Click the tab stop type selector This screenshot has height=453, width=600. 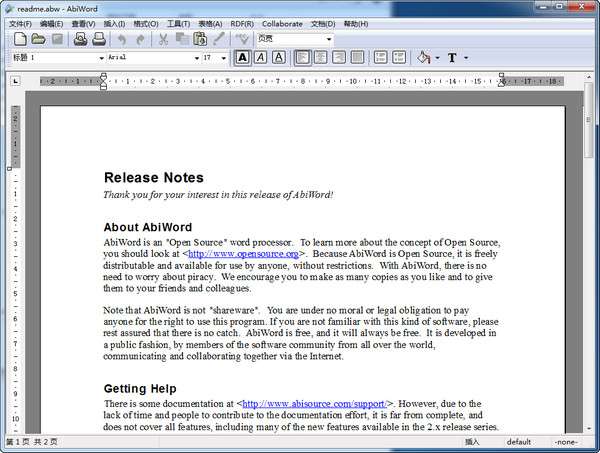pyautogui.click(x=15, y=81)
